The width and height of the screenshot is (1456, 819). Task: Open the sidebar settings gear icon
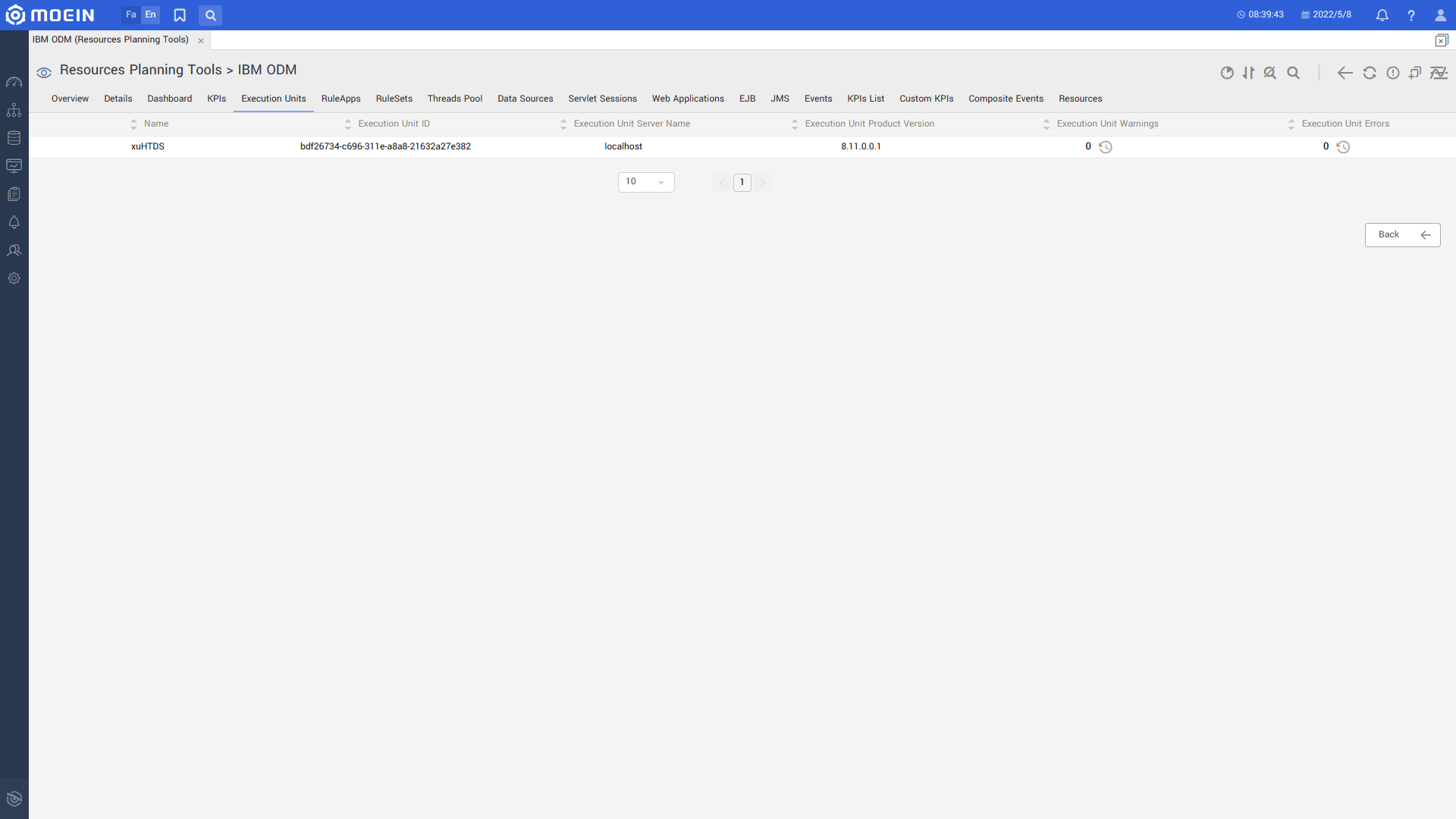(14, 278)
